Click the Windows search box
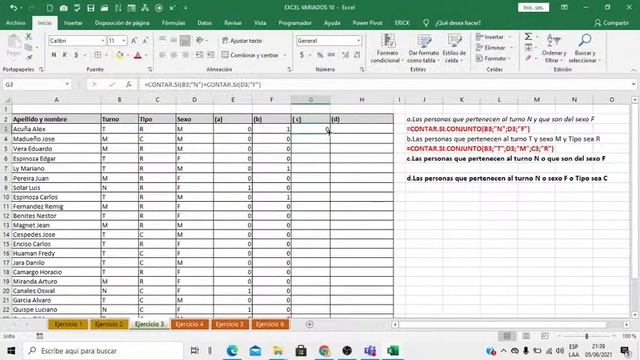This screenshot has height=360, width=640. click(x=103, y=351)
